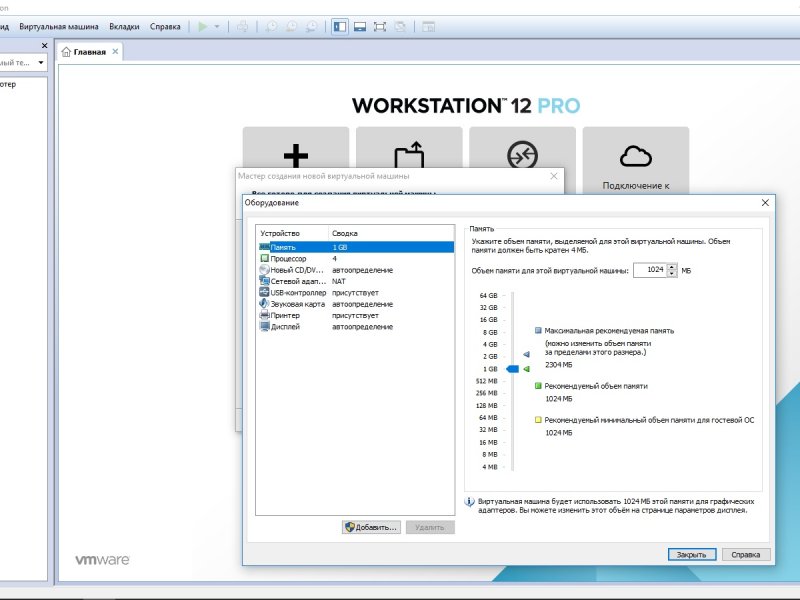This screenshot has width=800, height=600.
Task: Toggle the thumbnail bar view icon
Action: coord(360,27)
